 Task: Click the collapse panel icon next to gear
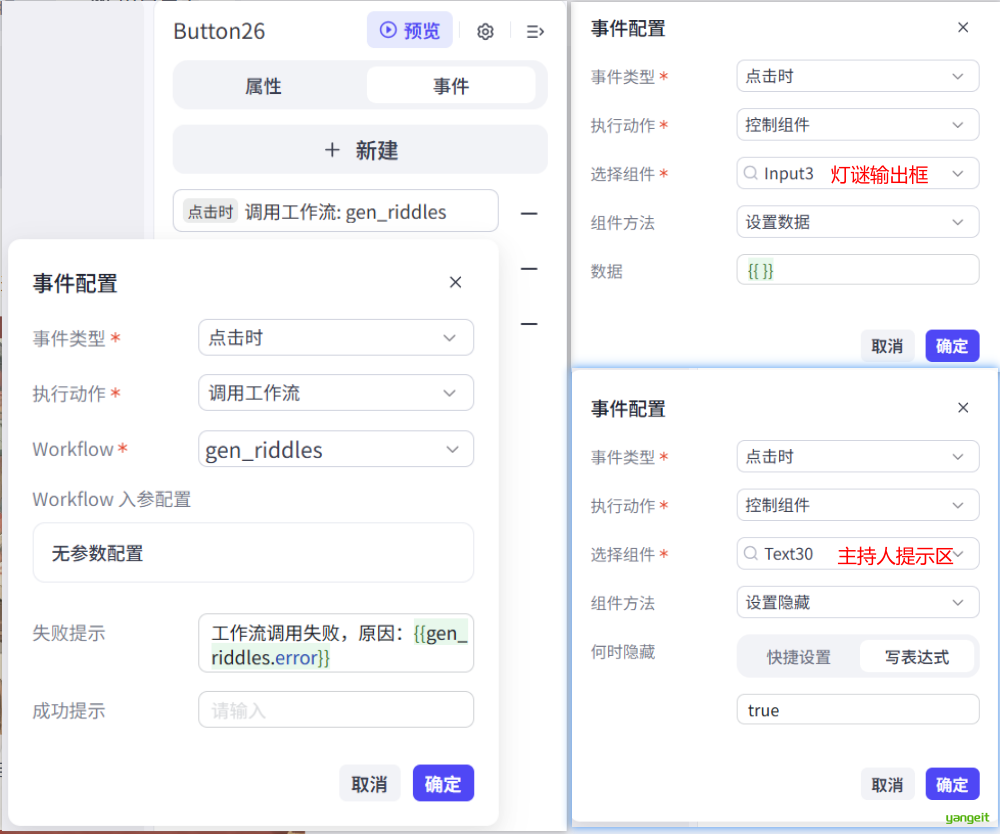tap(535, 32)
